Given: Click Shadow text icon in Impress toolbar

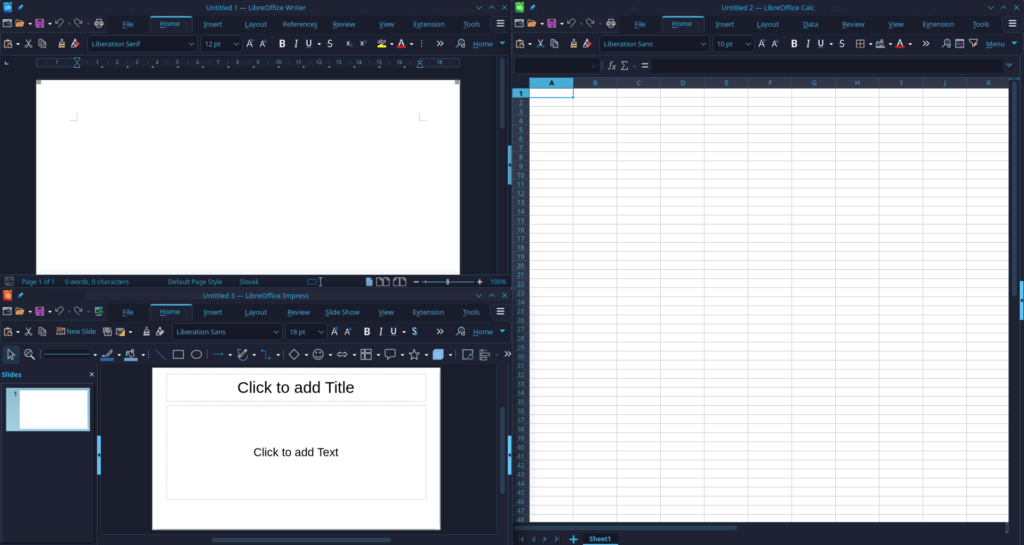Looking at the screenshot, I should click(x=414, y=332).
